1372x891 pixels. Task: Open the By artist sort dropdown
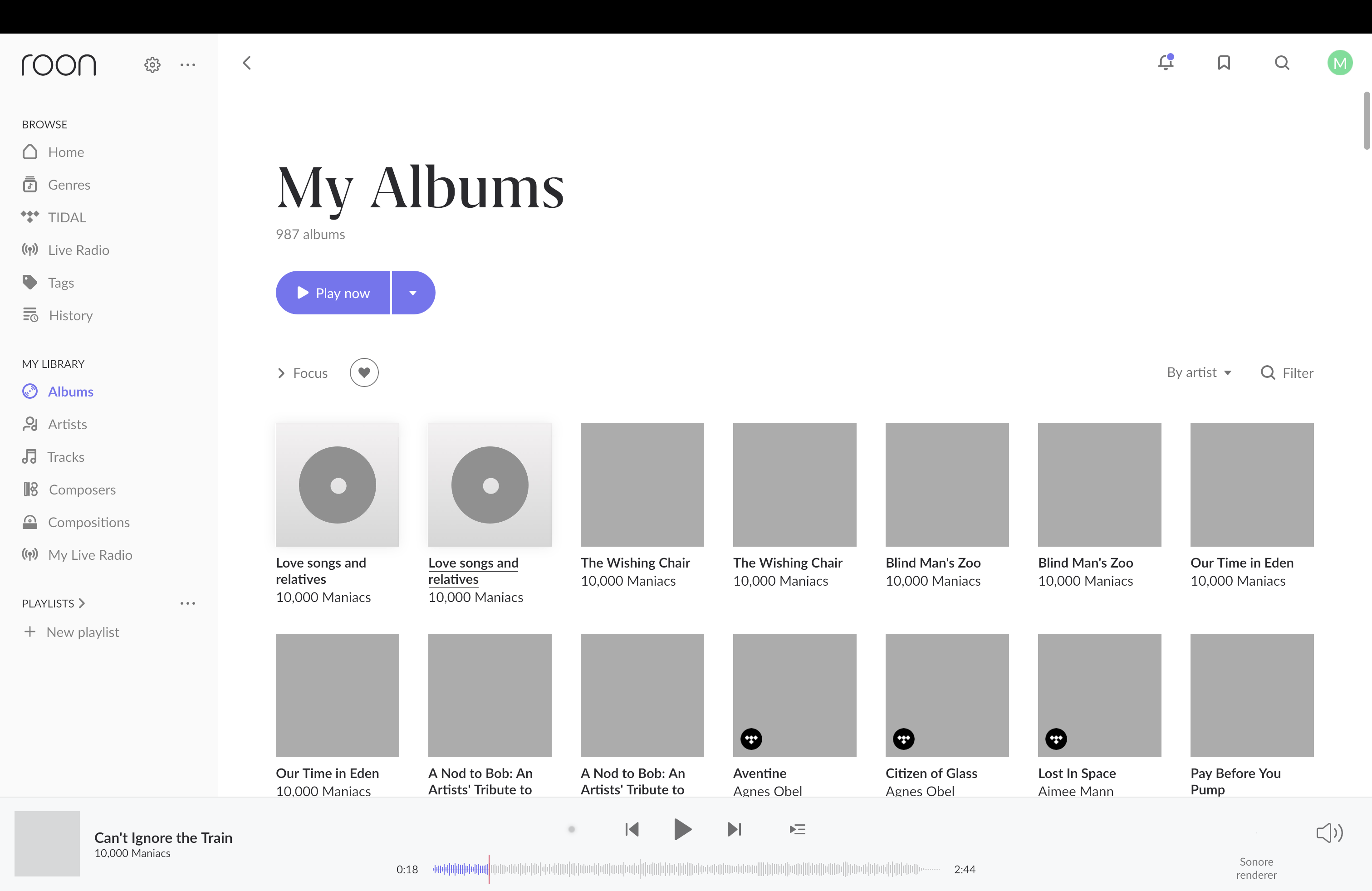(1200, 372)
